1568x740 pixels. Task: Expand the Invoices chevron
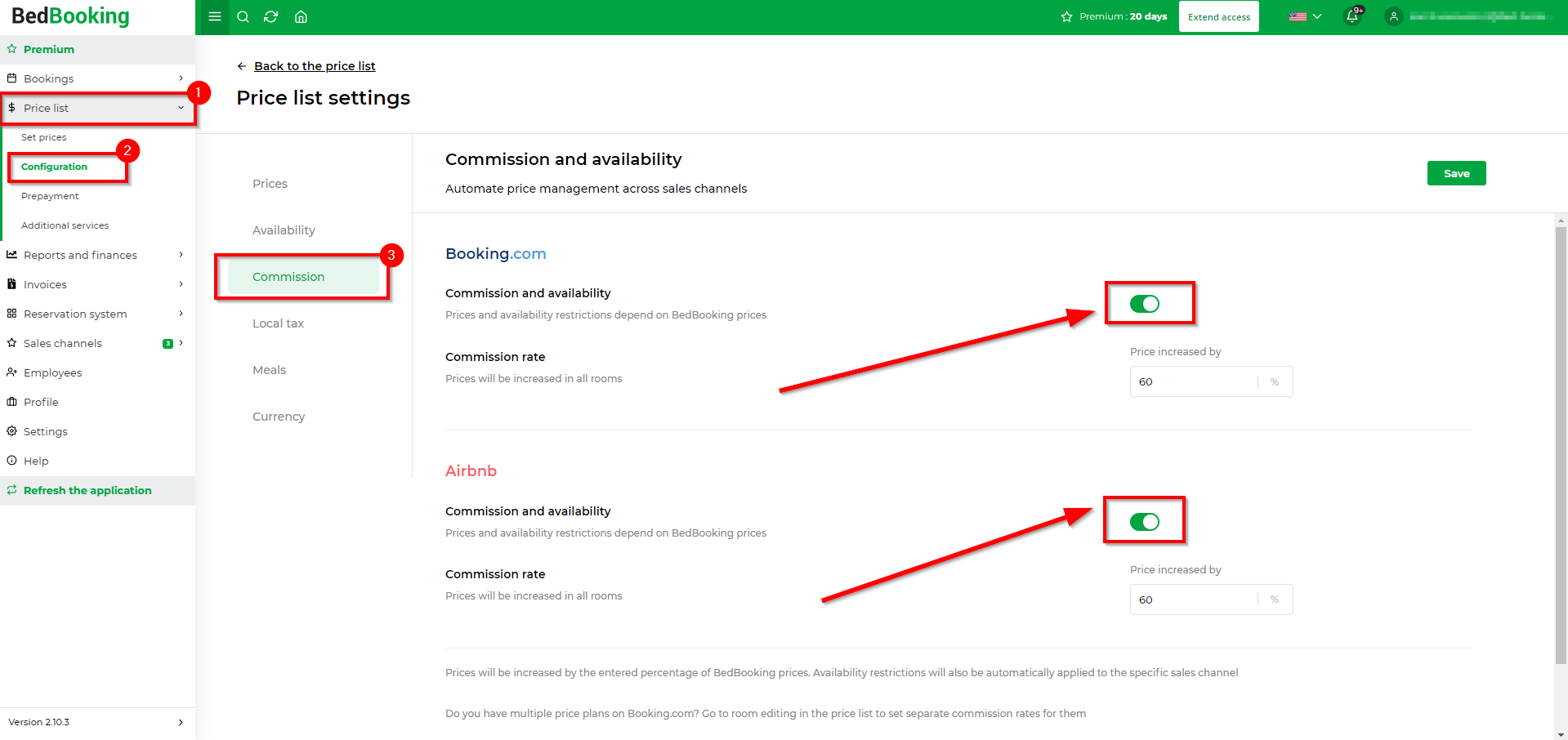181,284
